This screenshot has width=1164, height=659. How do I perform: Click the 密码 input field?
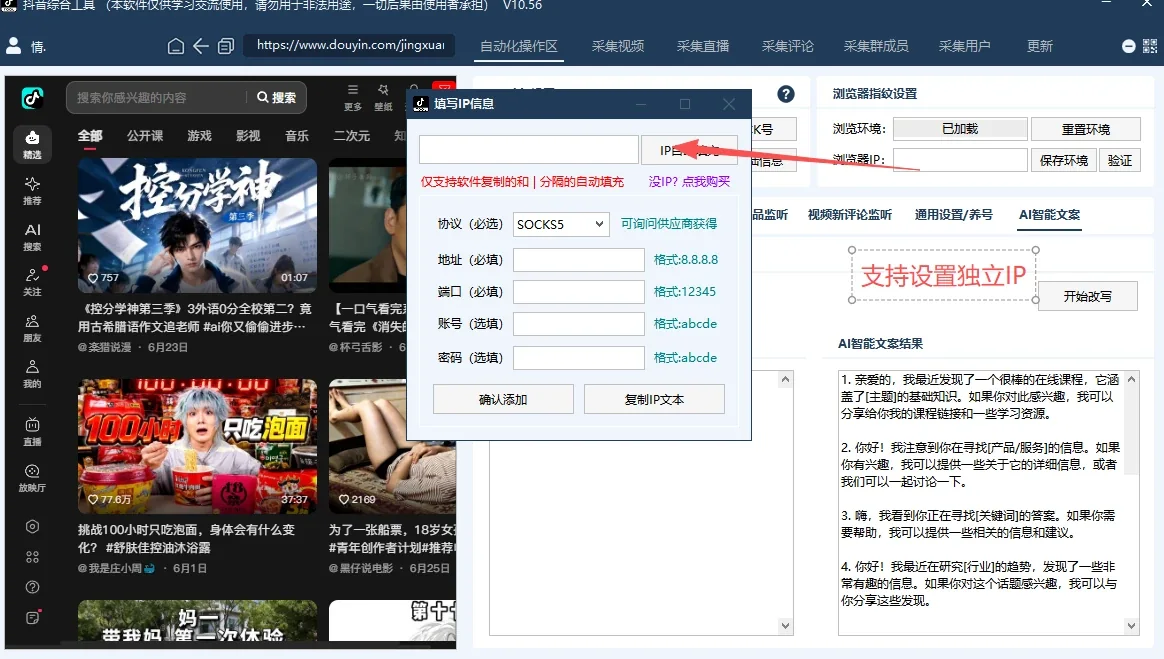click(x=578, y=358)
